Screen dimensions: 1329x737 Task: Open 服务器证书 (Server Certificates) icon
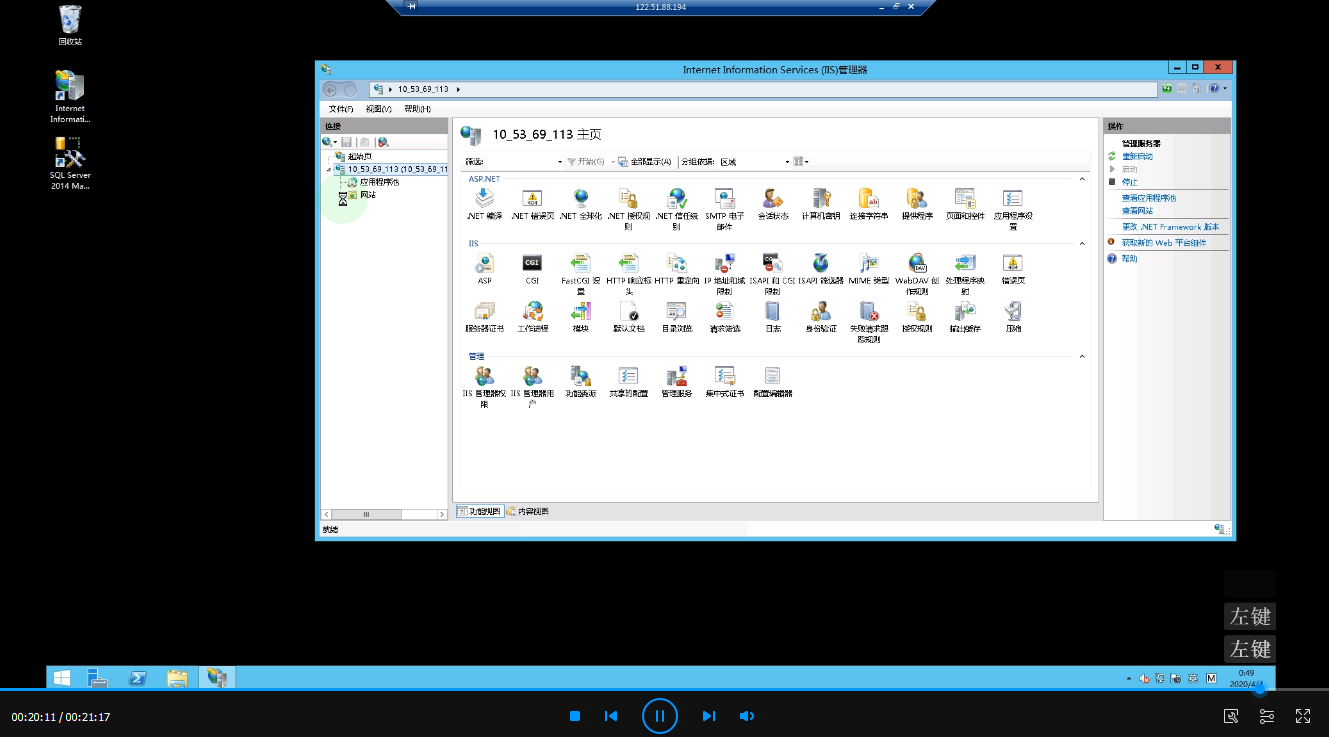point(484,312)
